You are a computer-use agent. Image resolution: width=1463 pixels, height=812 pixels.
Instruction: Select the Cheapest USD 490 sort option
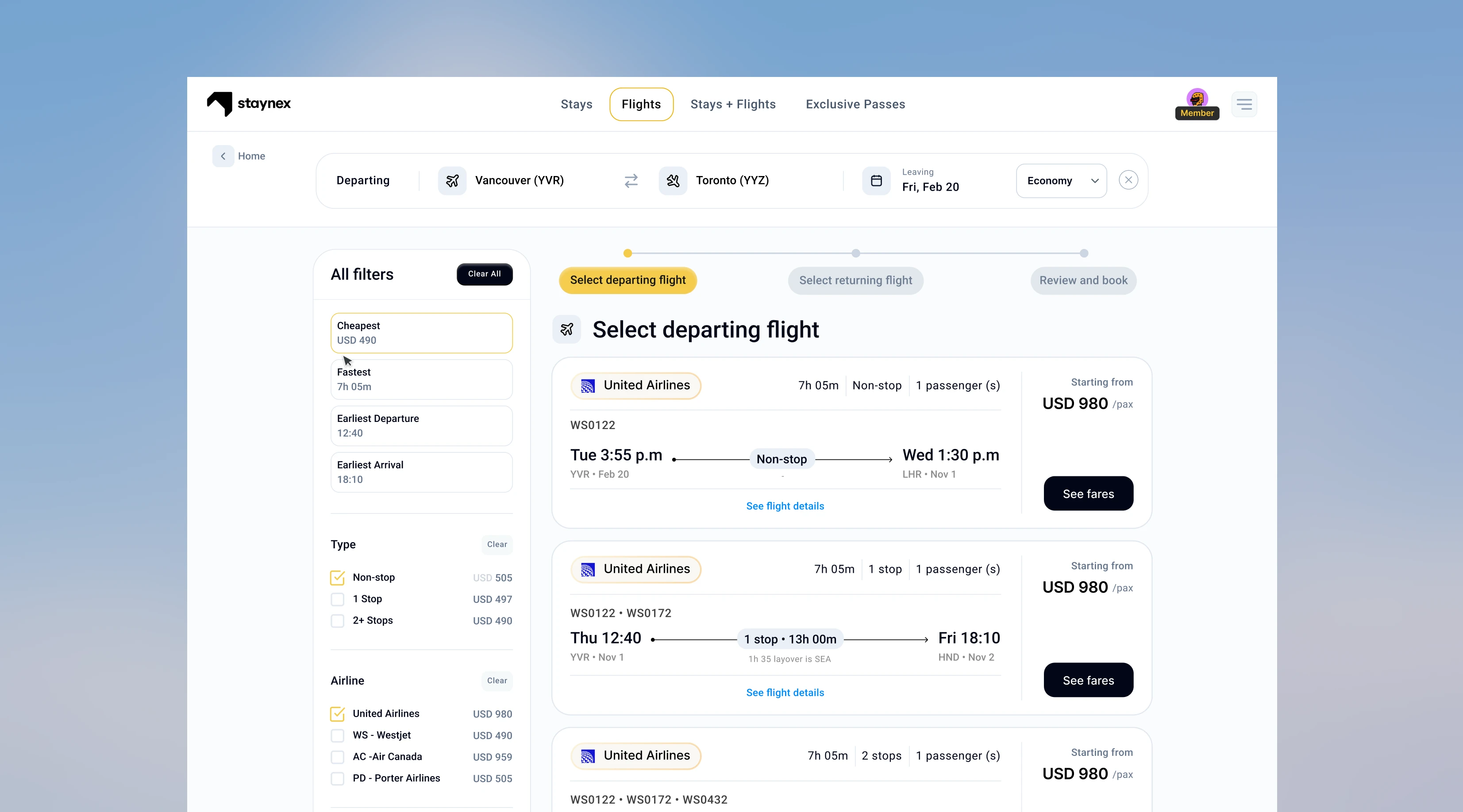pyautogui.click(x=421, y=333)
